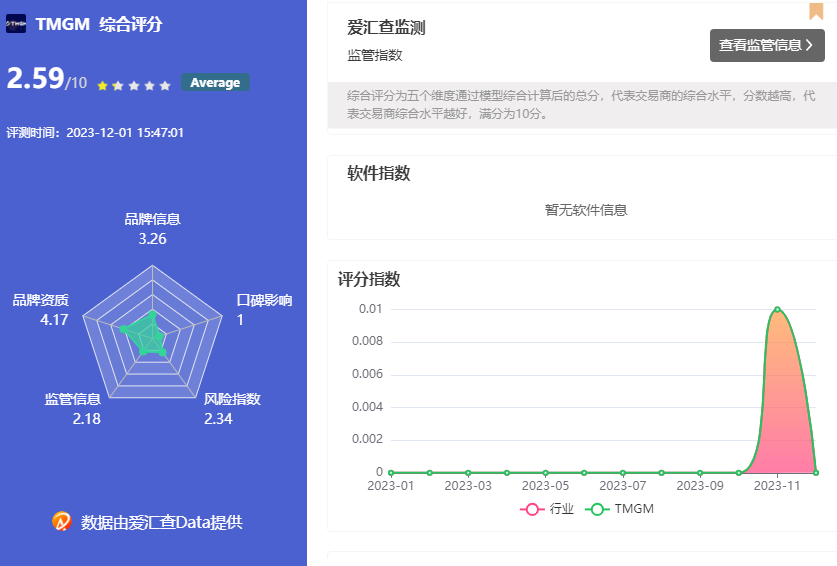Toggle the 行业 legend series
837x566 pixels.
547,509
